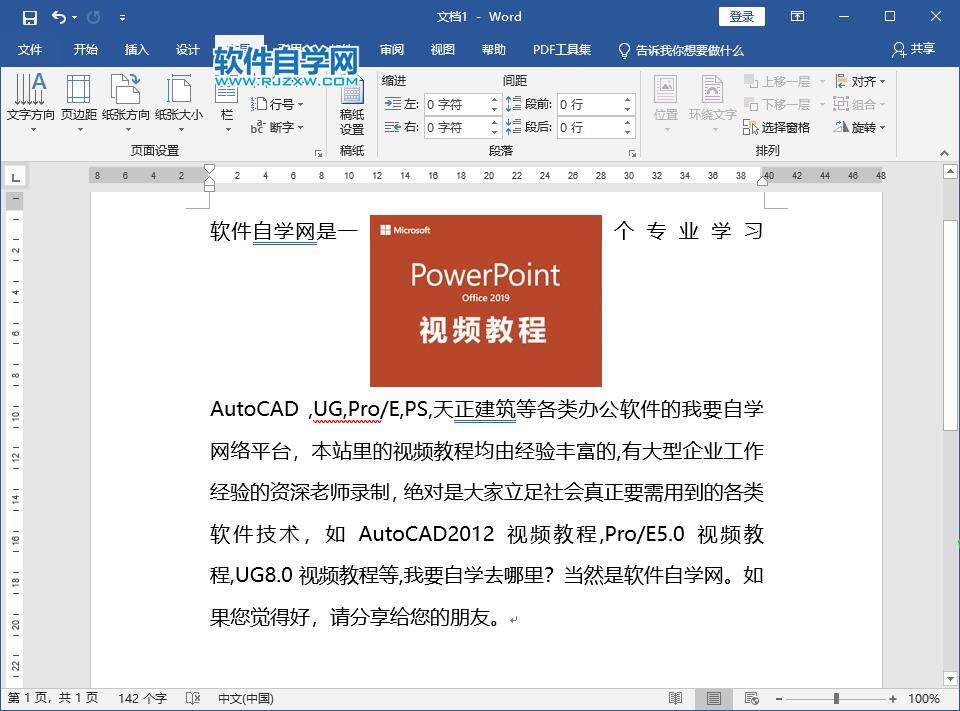960x711 pixels.
Task: Click the zoom slider handle
Action: [x=836, y=699]
